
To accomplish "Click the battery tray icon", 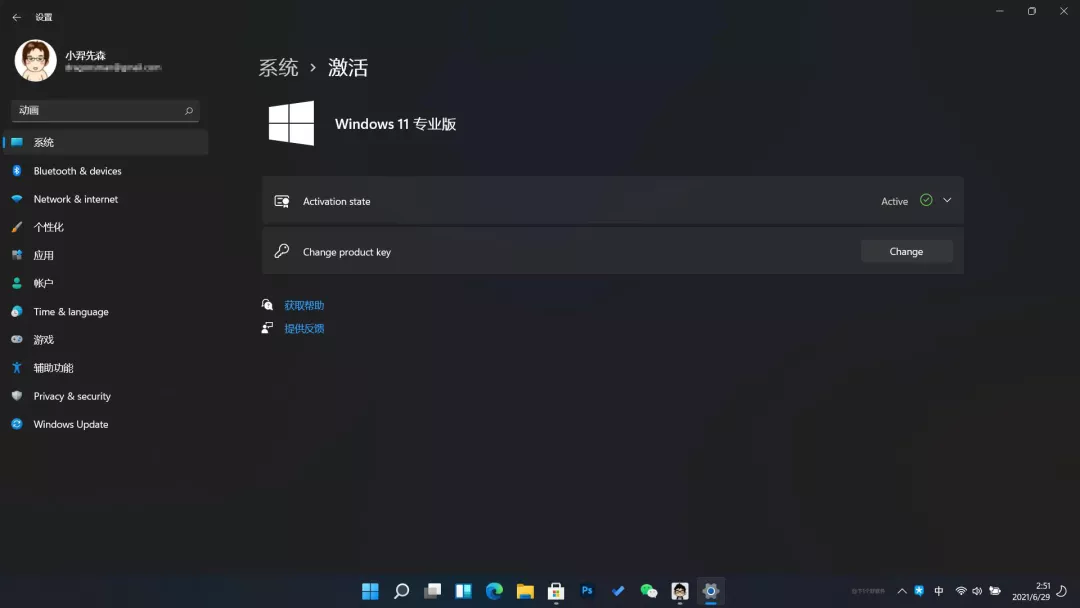I will click(995, 591).
